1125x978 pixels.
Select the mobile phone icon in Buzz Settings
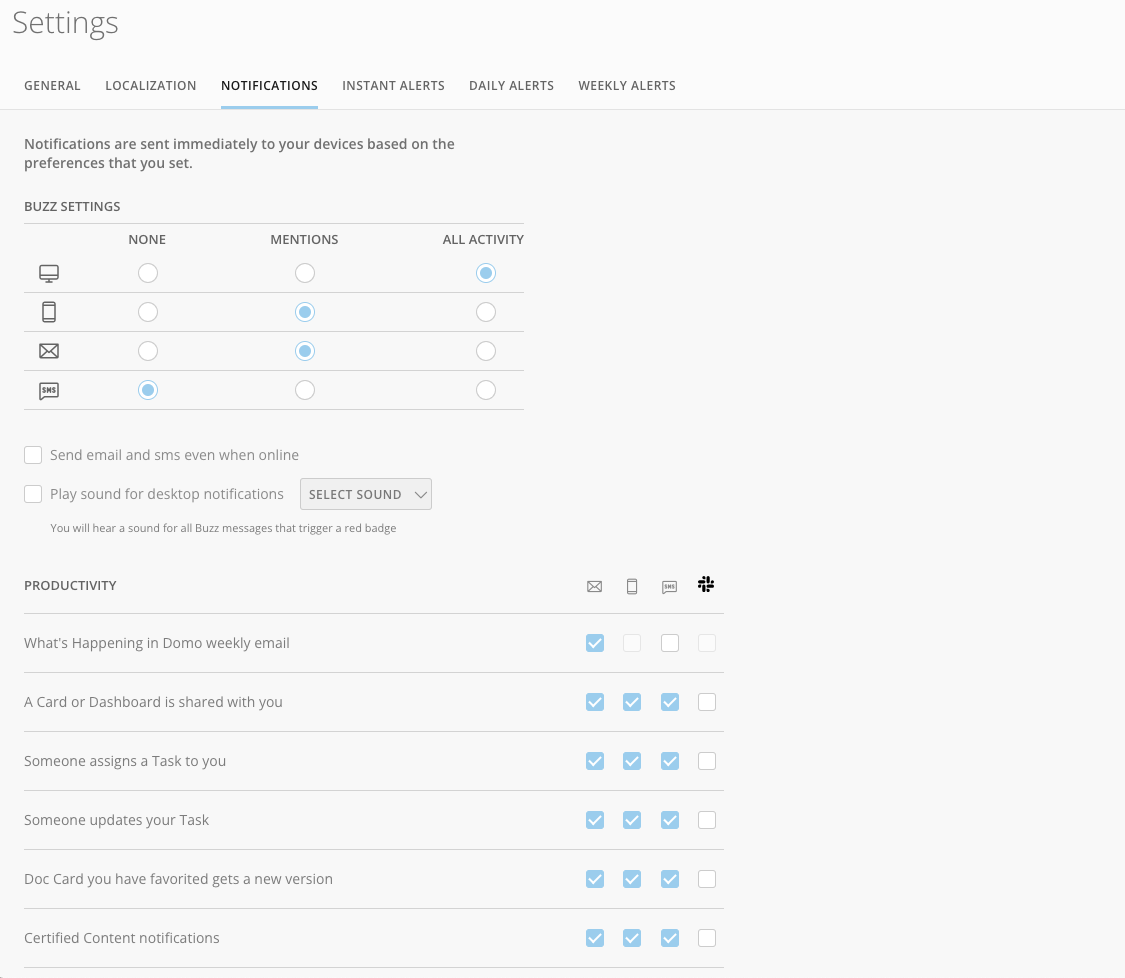[x=48, y=311]
